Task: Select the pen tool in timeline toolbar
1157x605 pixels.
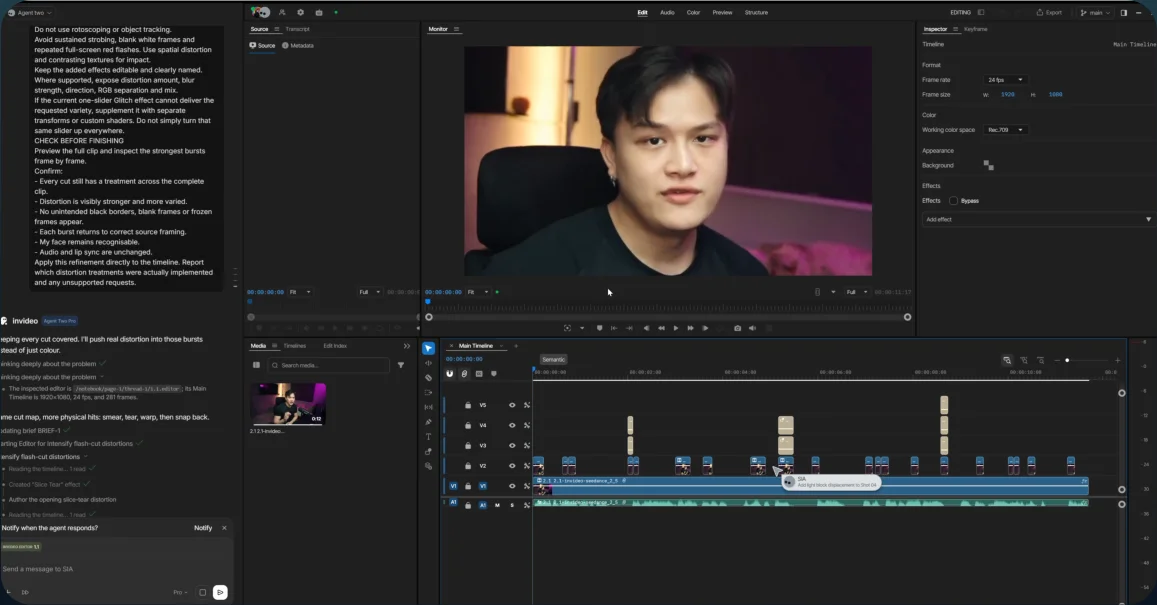Action: [x=428, y=422]
